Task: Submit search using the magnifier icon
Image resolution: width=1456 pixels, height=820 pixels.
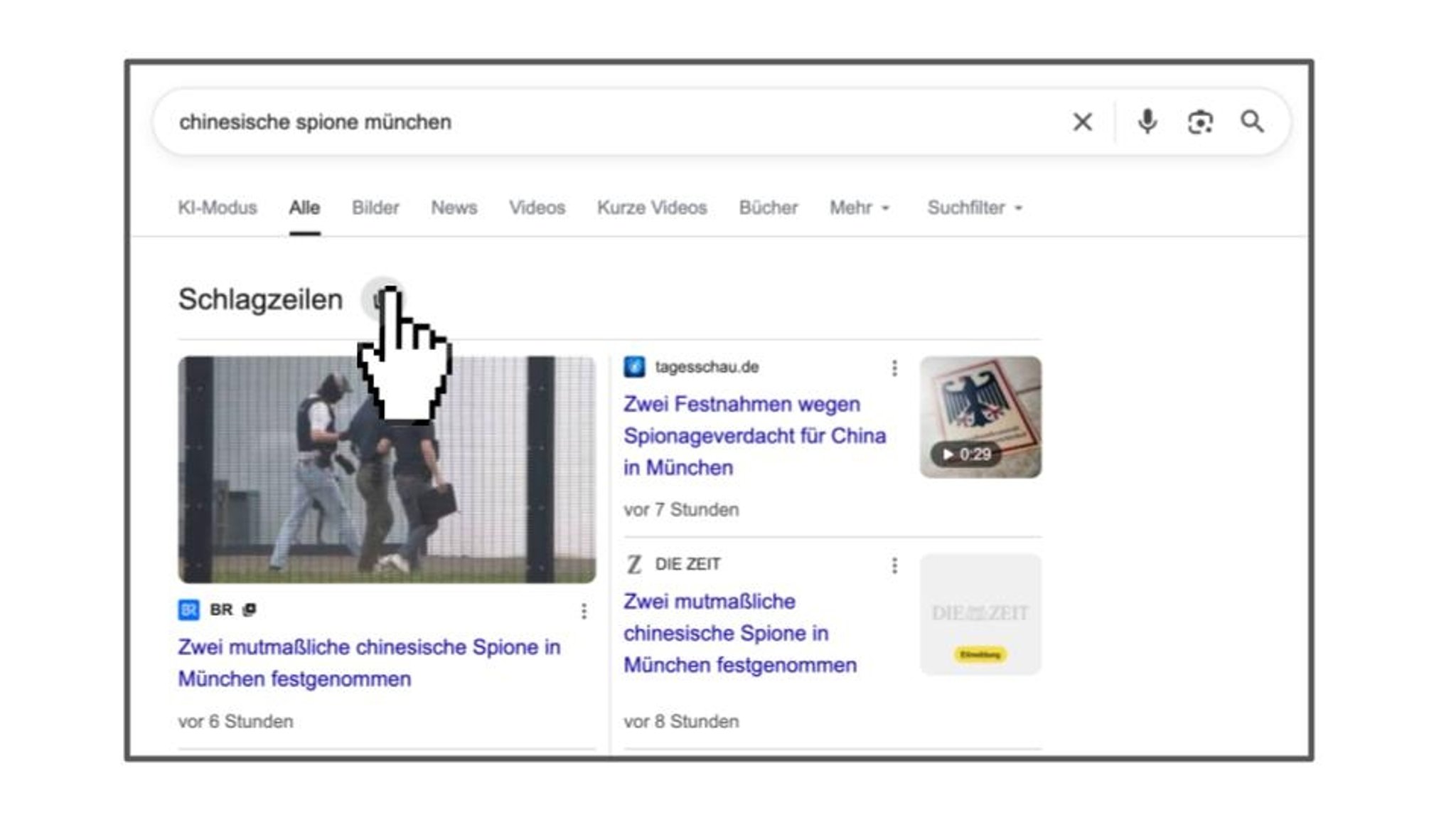Action: point(1252,122)
